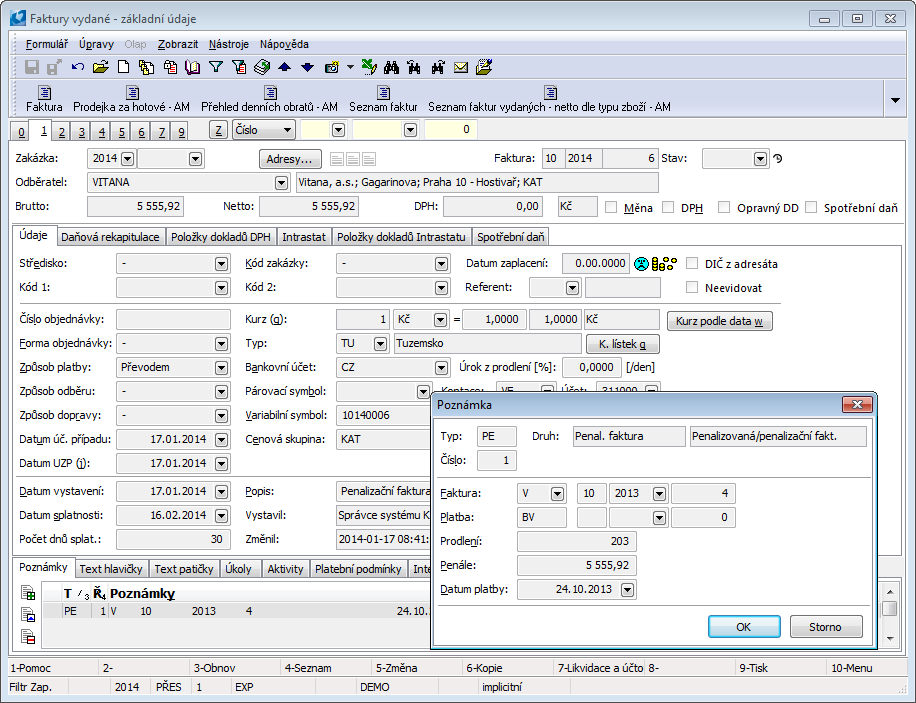Screen dimensions: 916x703
Task: Enable the Měna checkbox
Action: point(611,207)
